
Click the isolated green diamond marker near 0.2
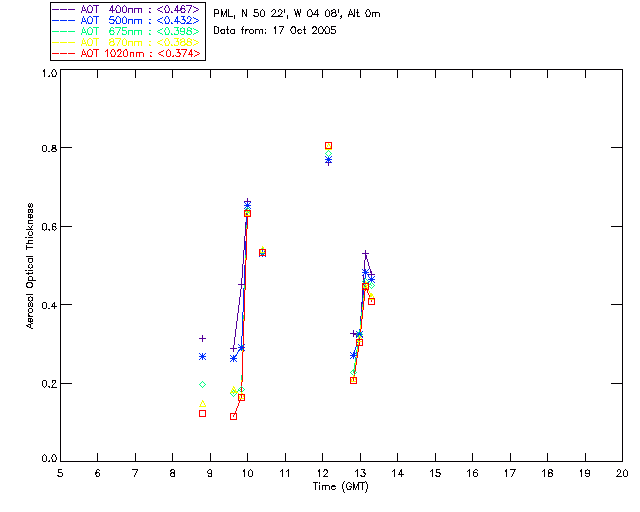coord(202,385)
